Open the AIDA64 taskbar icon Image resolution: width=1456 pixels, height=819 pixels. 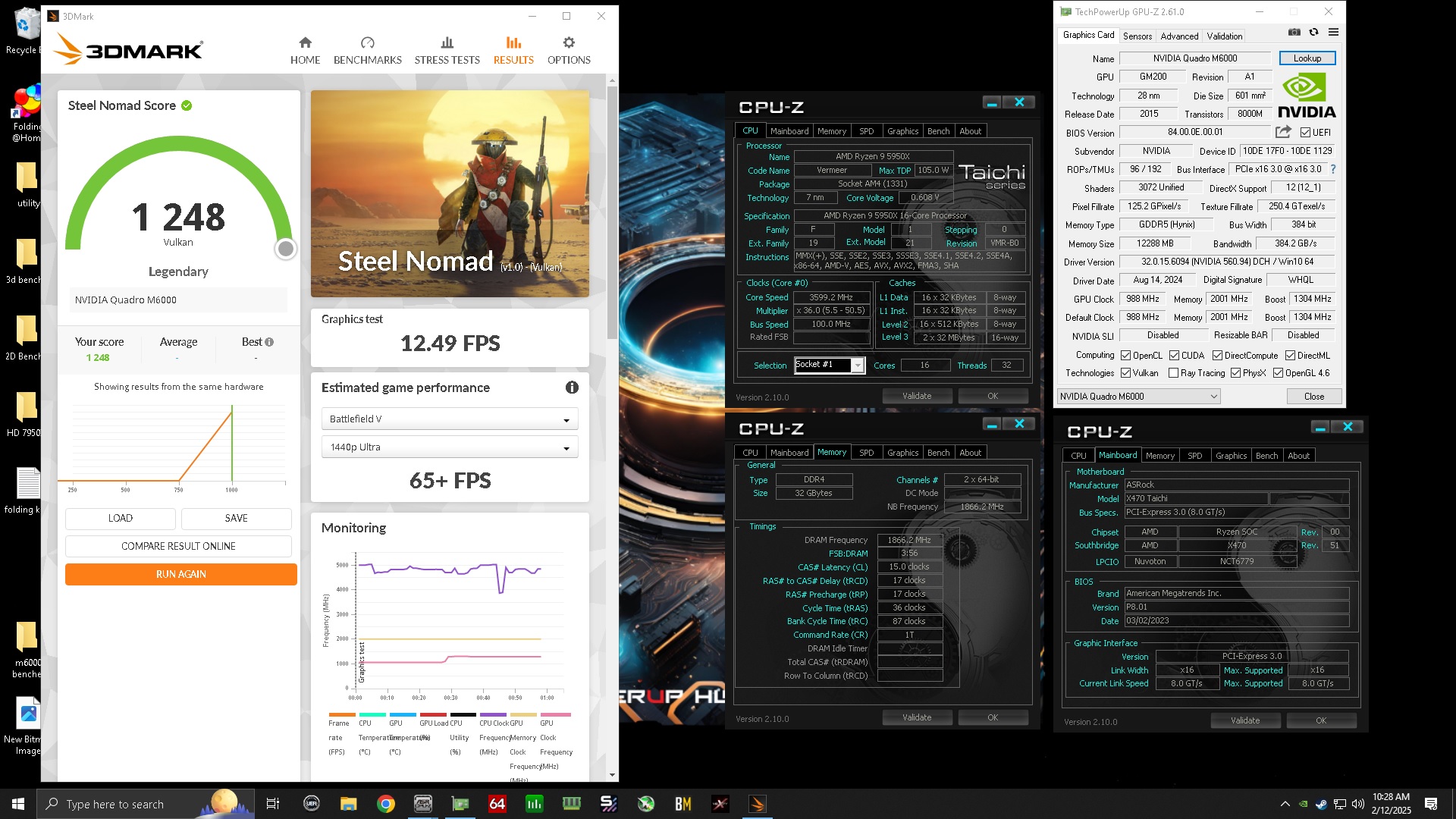(497, 804)
